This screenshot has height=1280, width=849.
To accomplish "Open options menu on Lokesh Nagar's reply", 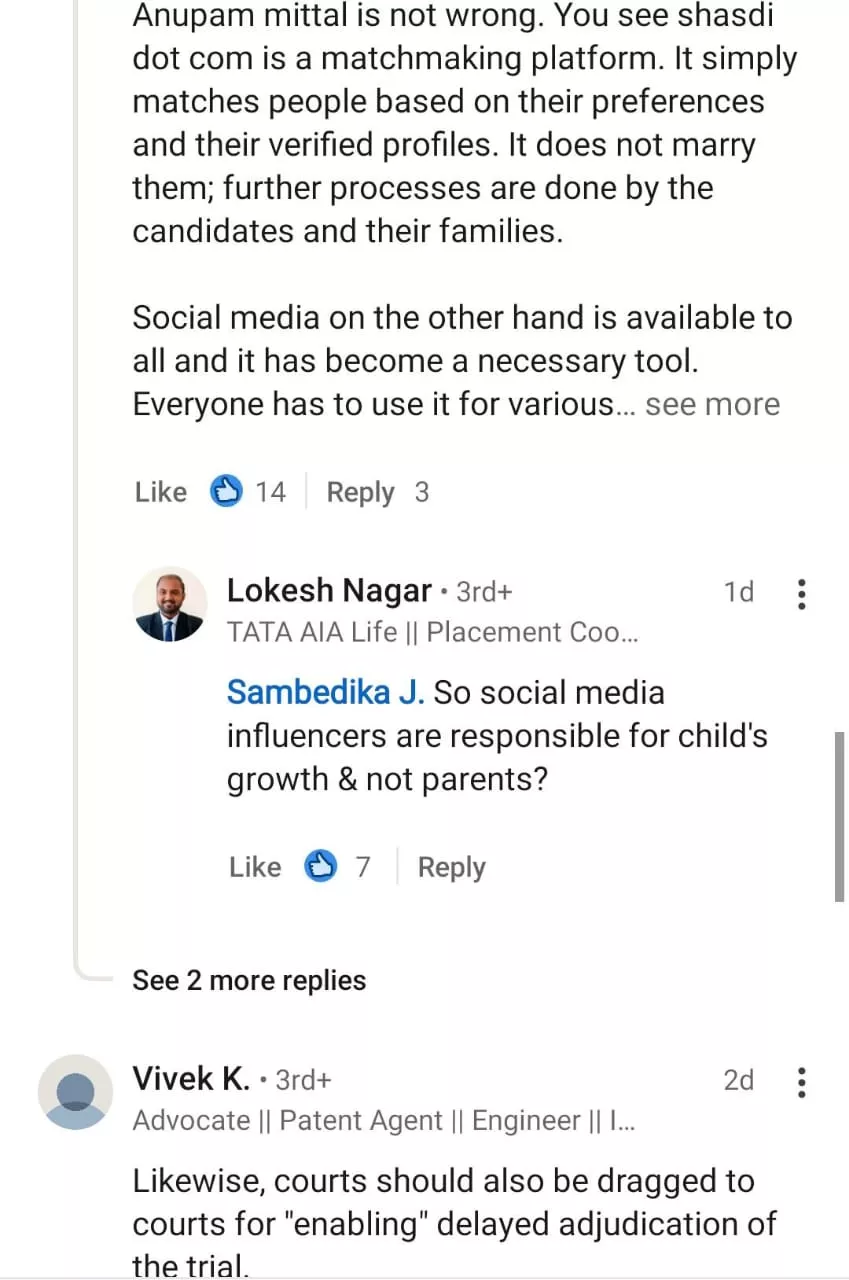I will coord(800,594).
